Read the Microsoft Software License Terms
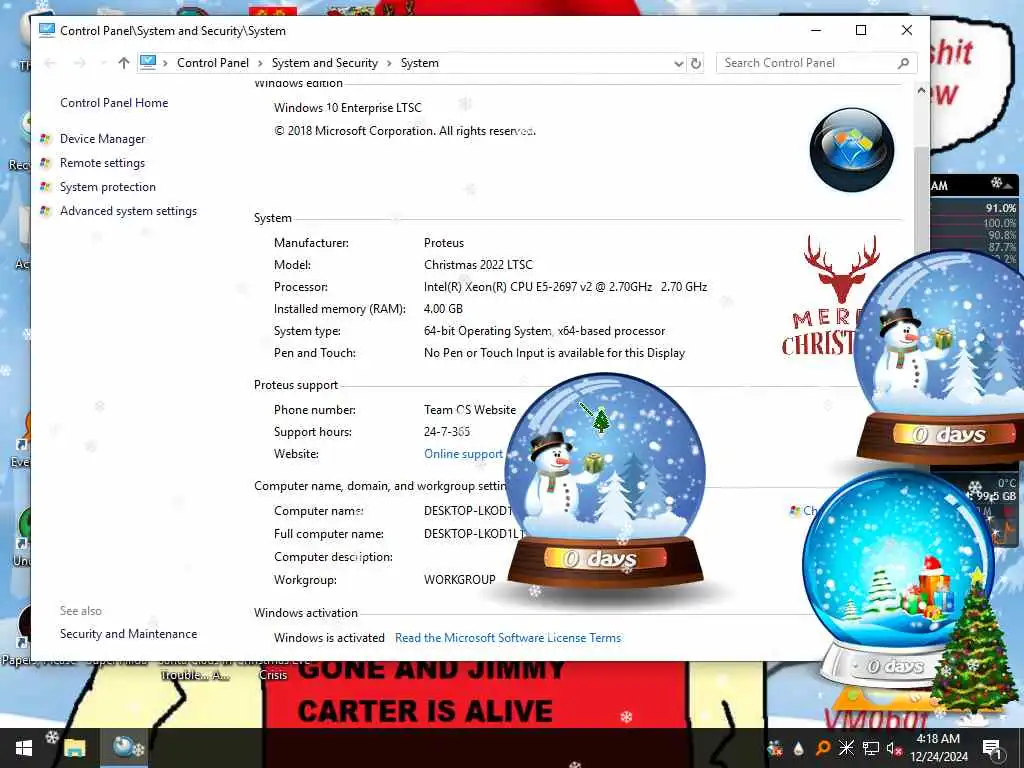 point(508,637)
